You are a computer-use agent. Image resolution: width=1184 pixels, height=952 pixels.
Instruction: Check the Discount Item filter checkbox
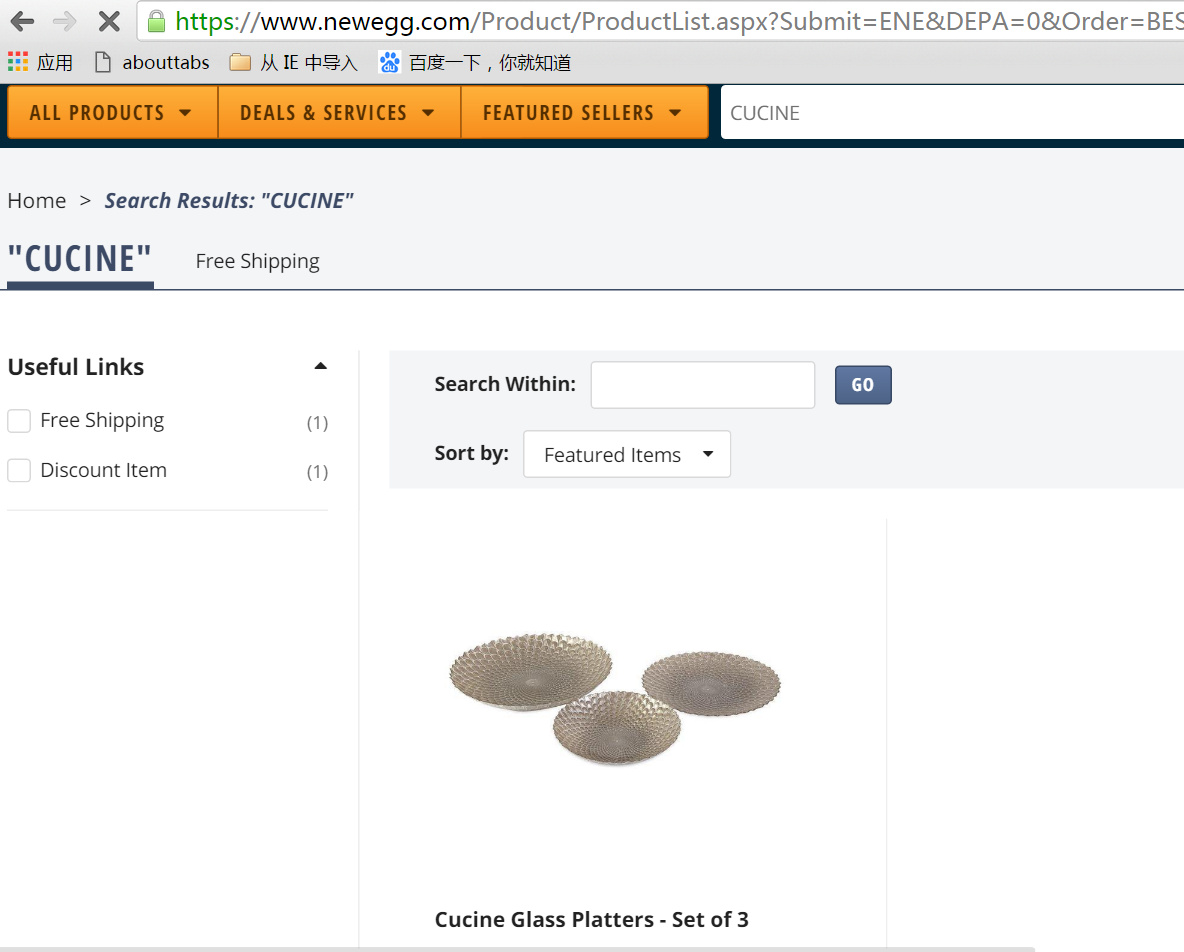click(19, 470)
